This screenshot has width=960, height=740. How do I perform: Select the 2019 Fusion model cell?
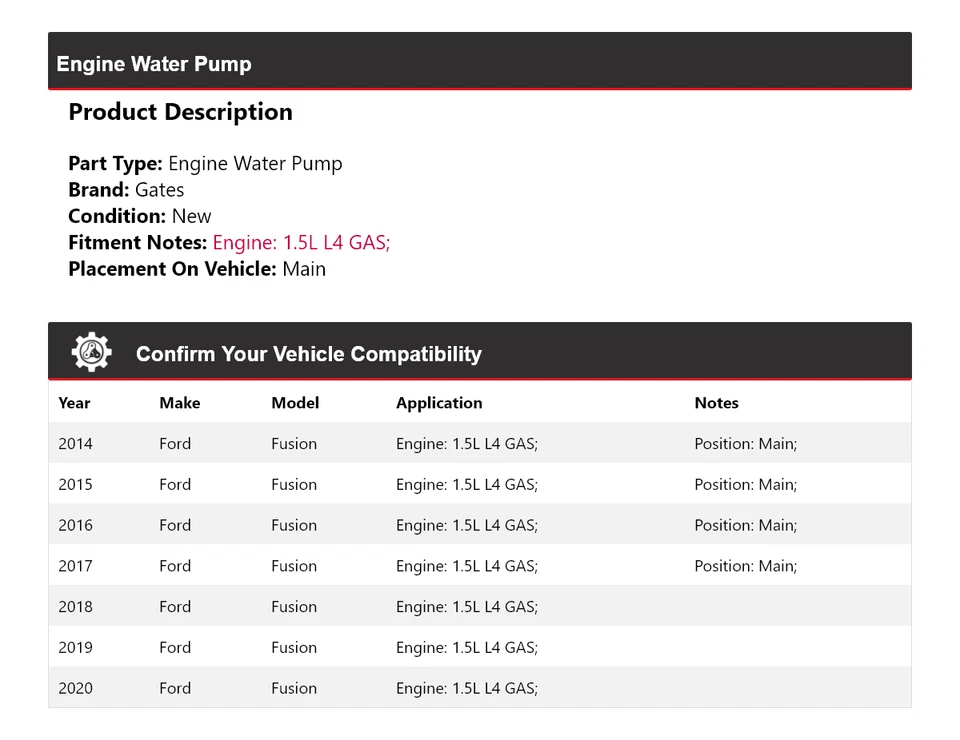(294, 648)
